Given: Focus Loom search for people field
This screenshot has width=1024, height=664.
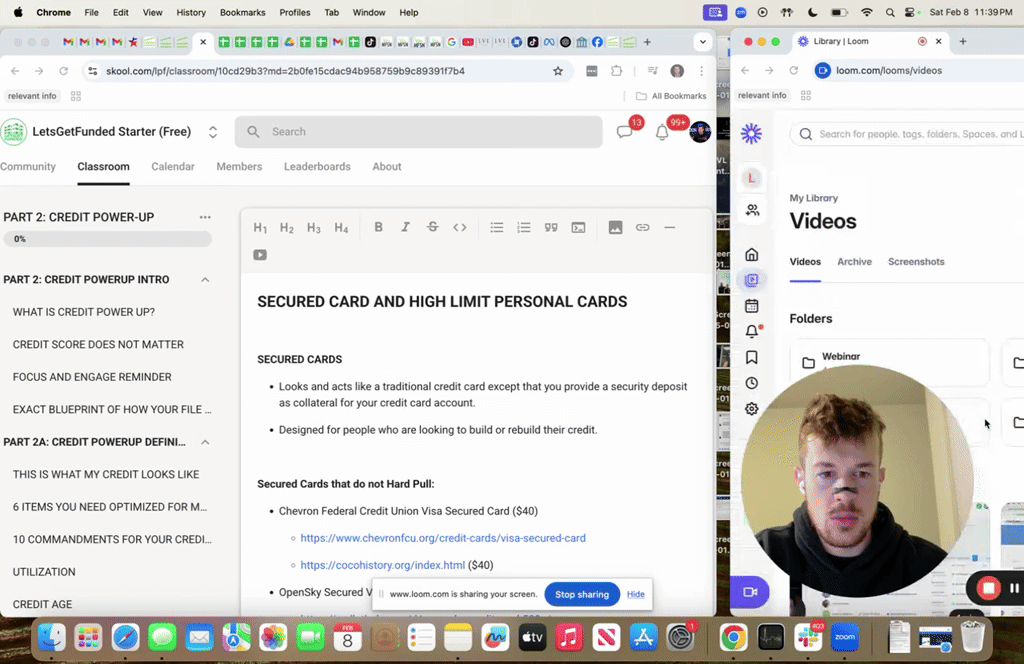Looking at the screenshot, I should [x=908, y=134].
